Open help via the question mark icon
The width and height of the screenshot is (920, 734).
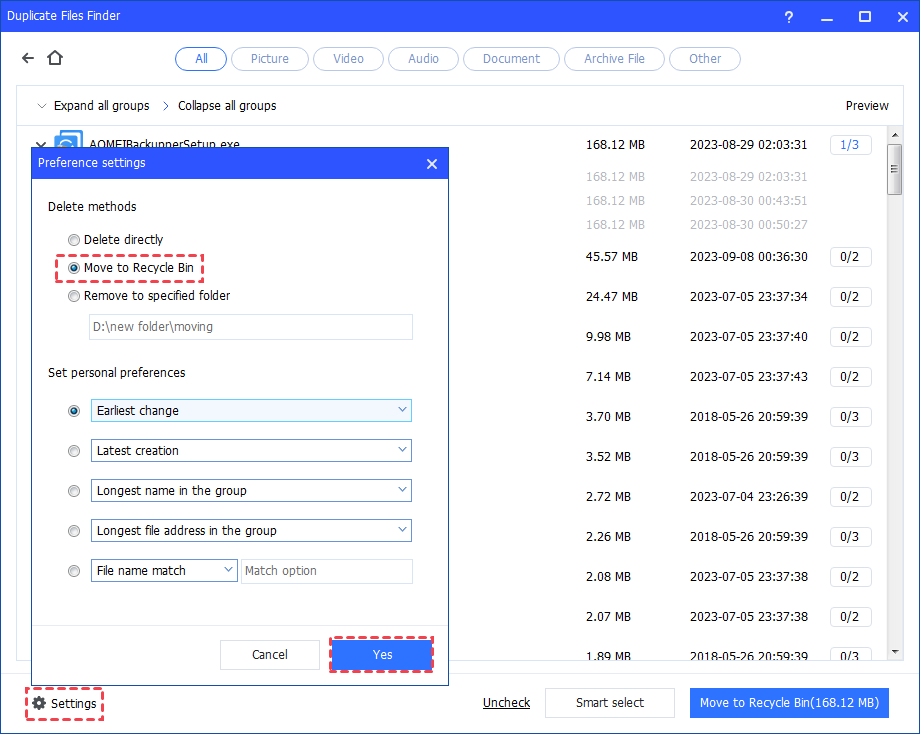(789, 17)
